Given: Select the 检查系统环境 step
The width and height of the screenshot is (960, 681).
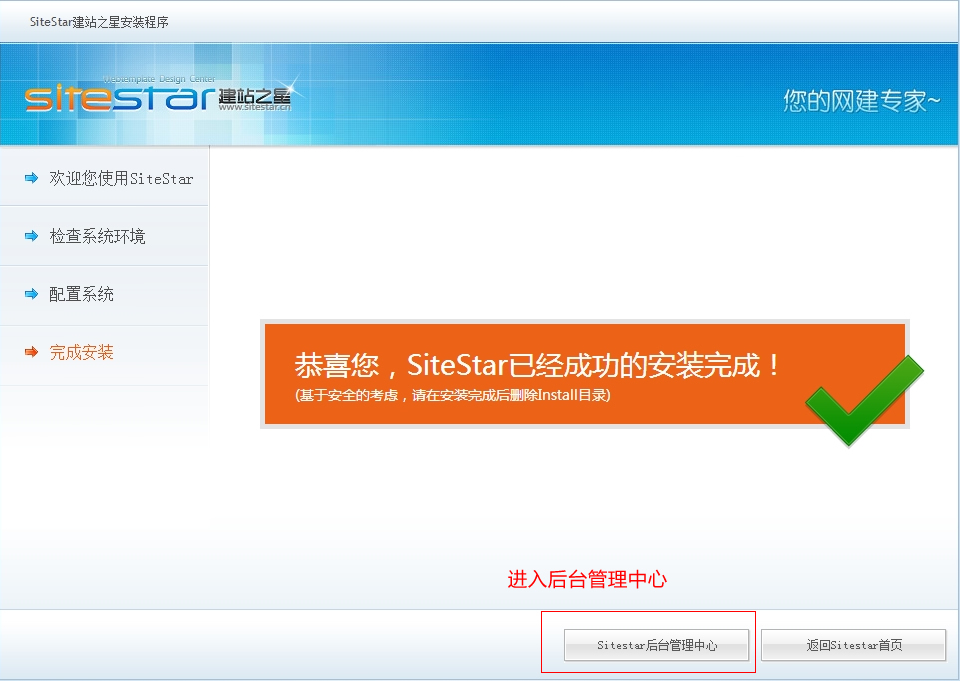Looking at the screenshot, I should point(97,236).
